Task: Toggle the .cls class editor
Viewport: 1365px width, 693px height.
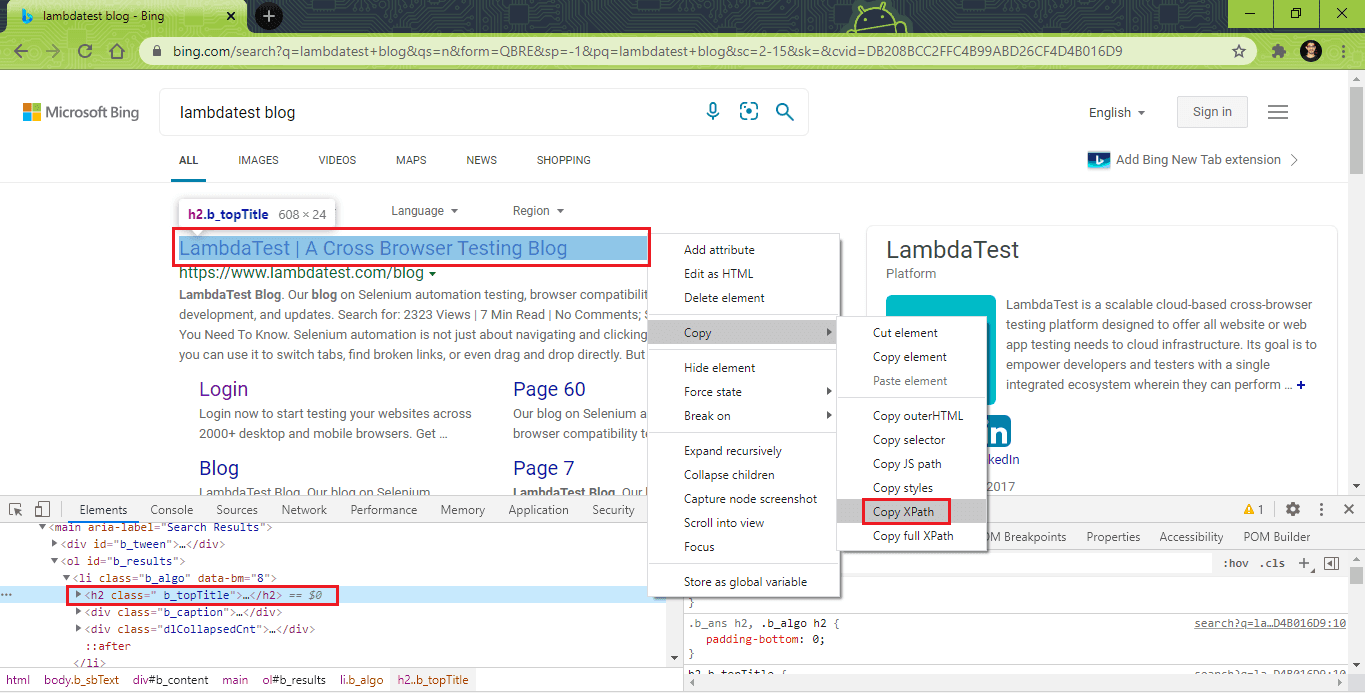Action: point(1273,563)
